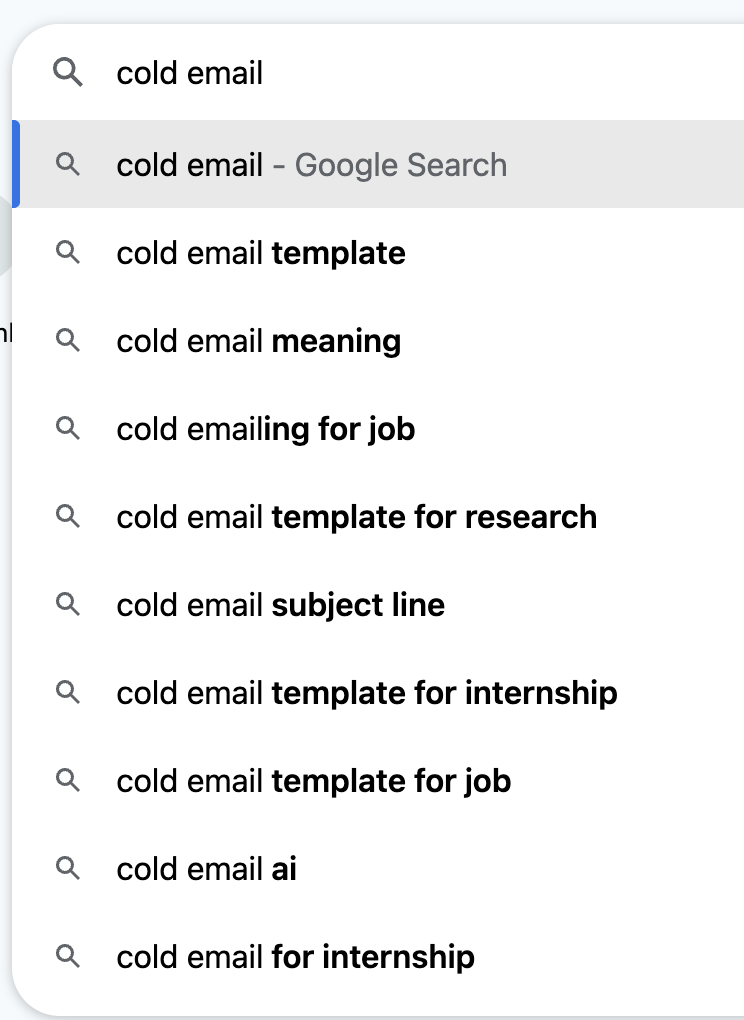Click search icon next to "cold email - Google Search"

click(x=68, y=165)
